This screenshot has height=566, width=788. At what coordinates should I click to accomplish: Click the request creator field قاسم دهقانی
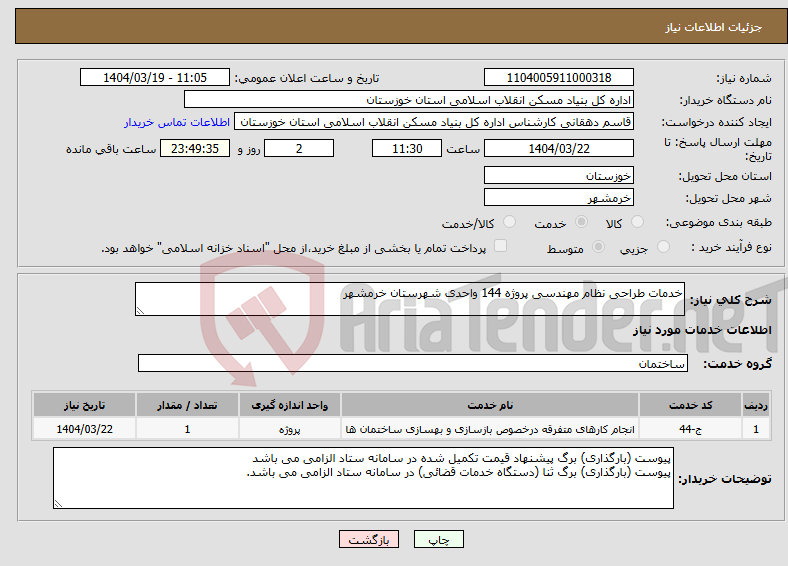[434, 122]
